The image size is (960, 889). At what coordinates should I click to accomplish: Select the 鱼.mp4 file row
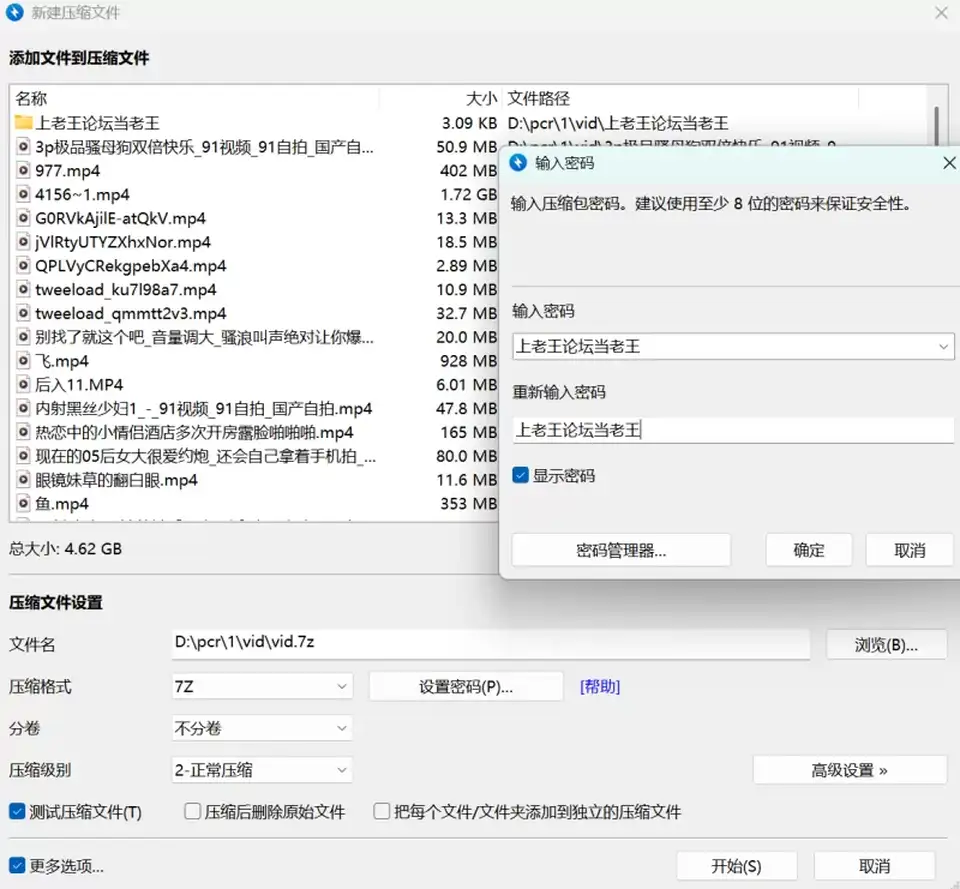pos(255,503)
